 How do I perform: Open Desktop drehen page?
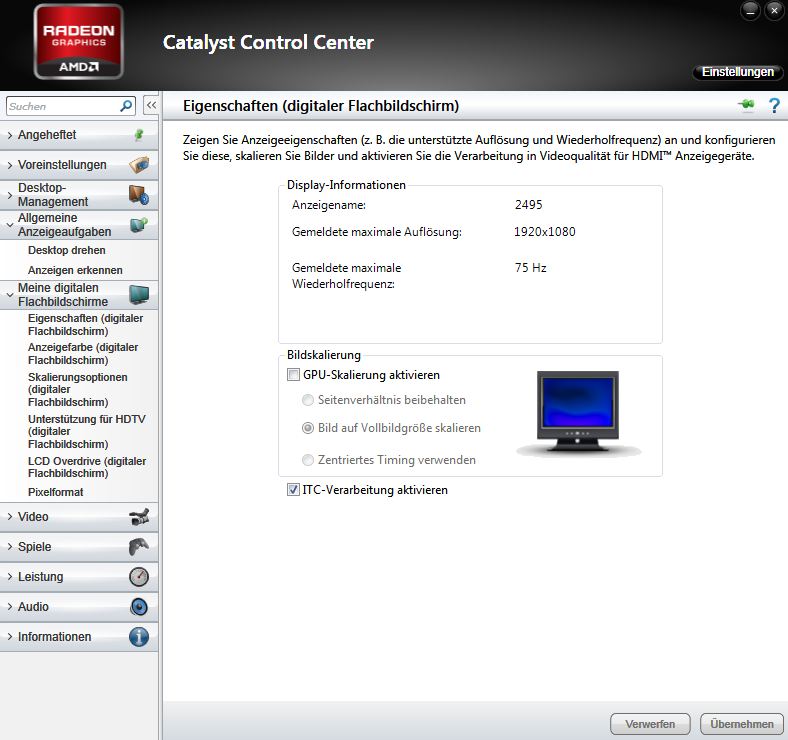67,250
